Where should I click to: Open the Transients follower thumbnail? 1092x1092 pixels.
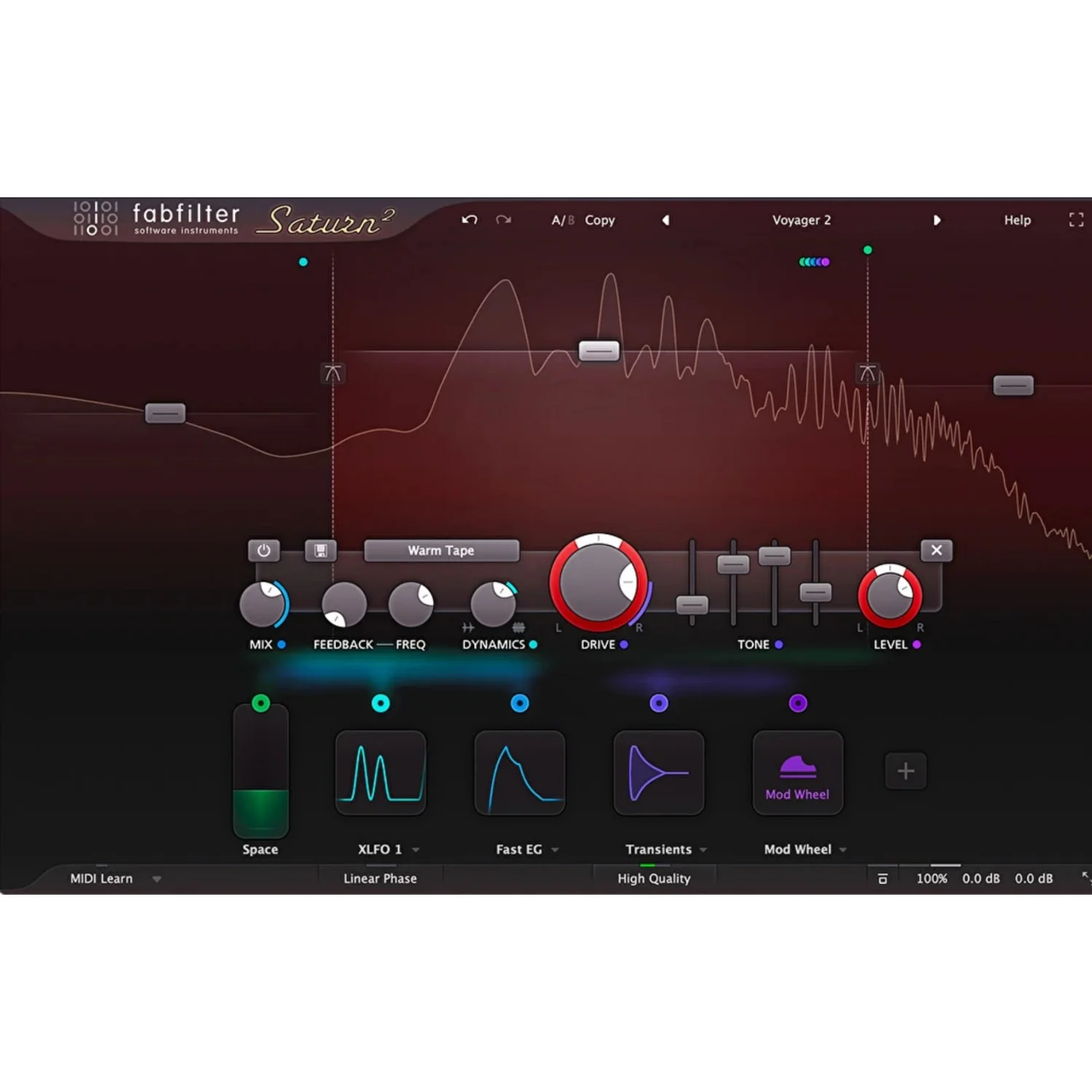point(659,772)
